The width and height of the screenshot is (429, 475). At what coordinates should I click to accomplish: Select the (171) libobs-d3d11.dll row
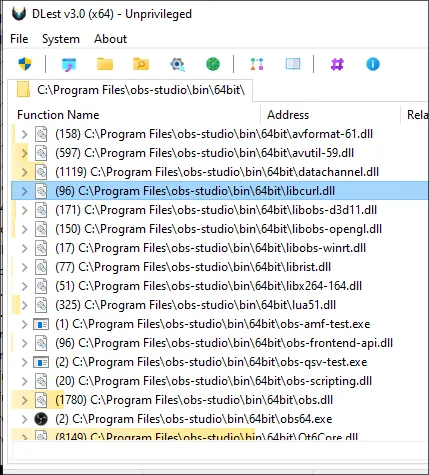[x=220, y=210]
